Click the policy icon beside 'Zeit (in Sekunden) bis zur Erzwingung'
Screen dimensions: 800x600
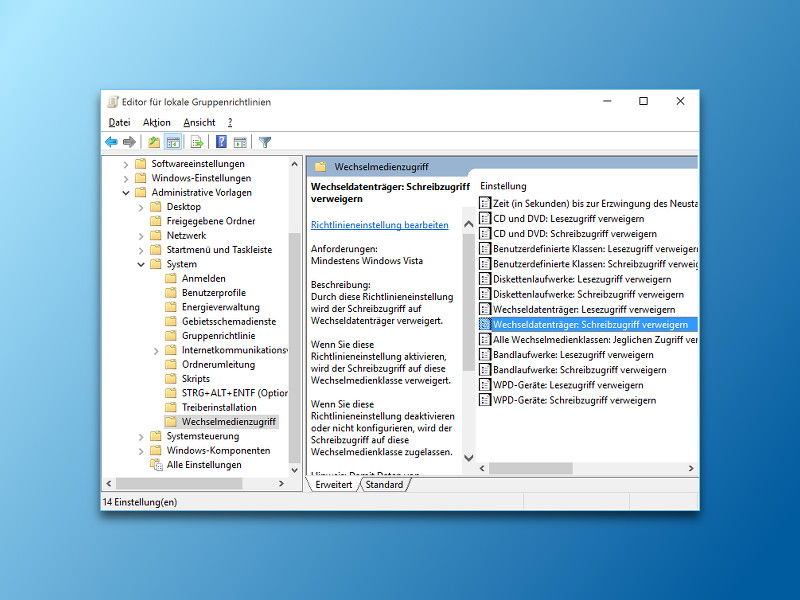(x=485, y=204)
